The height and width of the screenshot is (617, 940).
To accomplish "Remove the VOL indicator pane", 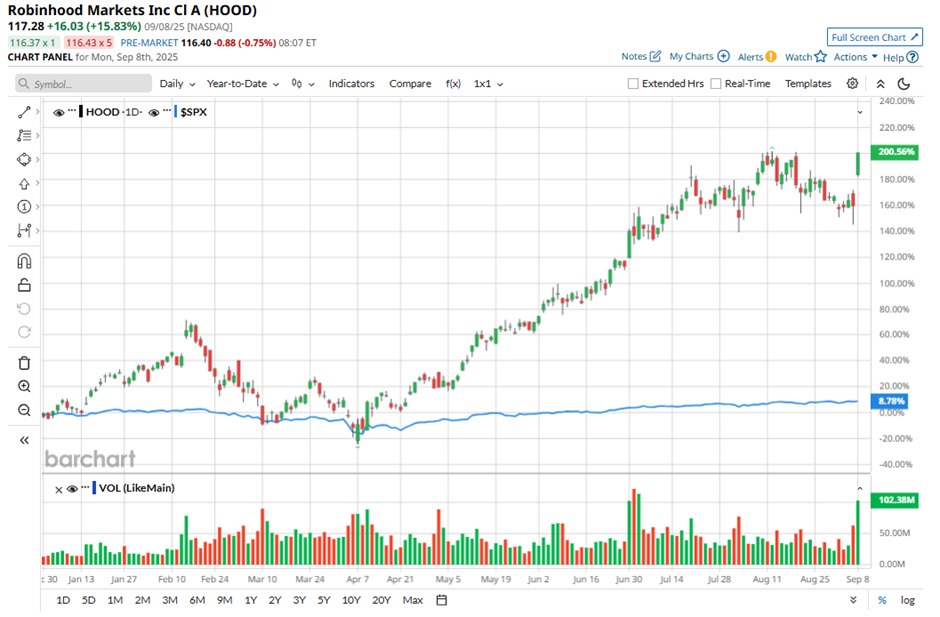I will pos(59,489).
